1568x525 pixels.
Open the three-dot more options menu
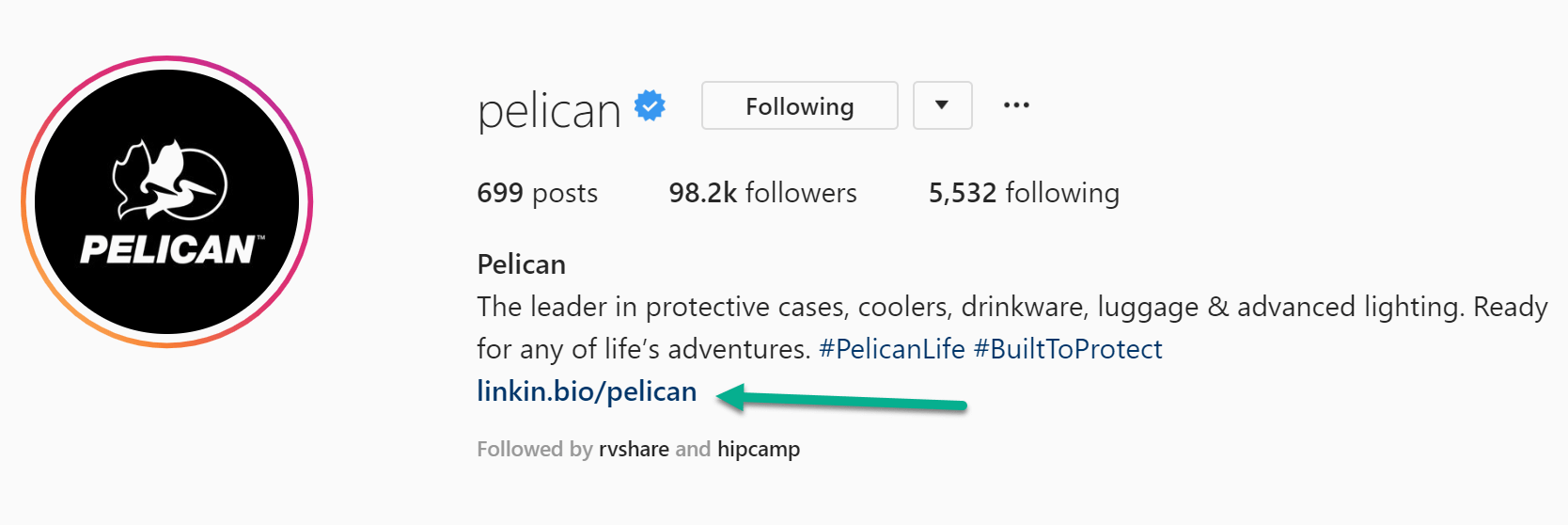coord(1016,105)
